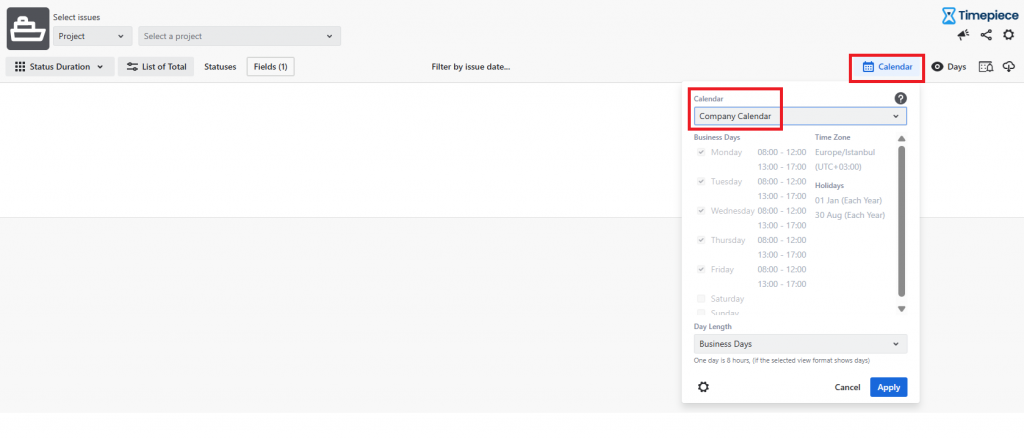
Task: Click the Filter by issue date field
Action: click(470, 67)
